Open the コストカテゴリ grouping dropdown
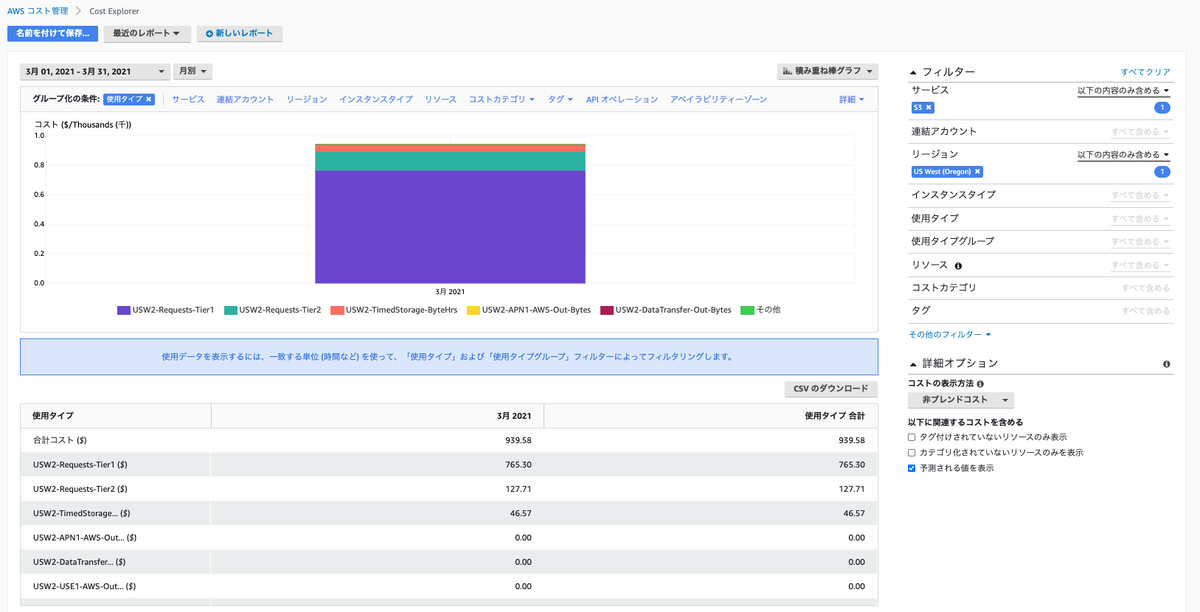 (502, 99)
